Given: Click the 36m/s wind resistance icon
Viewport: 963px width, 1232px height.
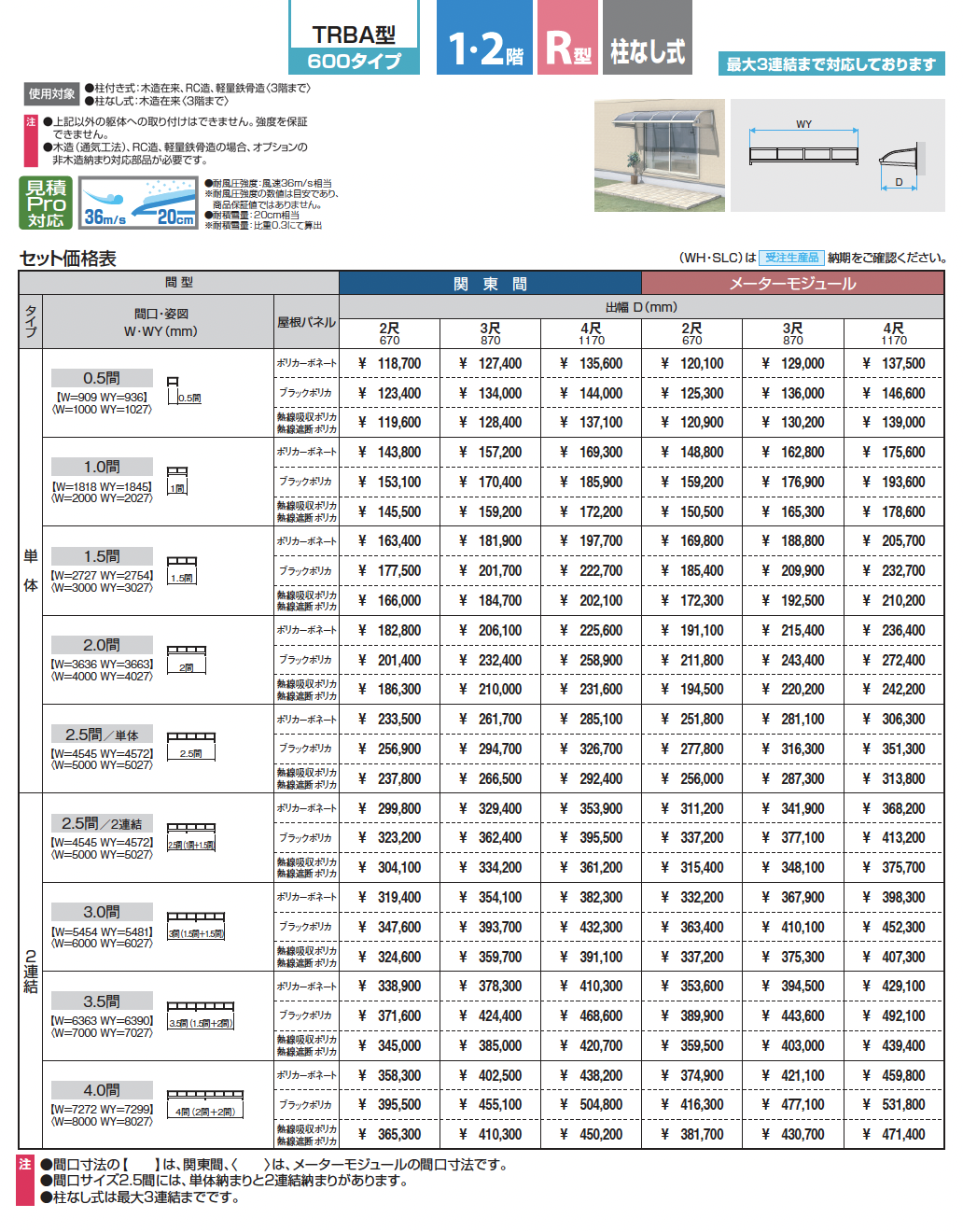Looking at the screenshot, I should click(x=105, y=203).
